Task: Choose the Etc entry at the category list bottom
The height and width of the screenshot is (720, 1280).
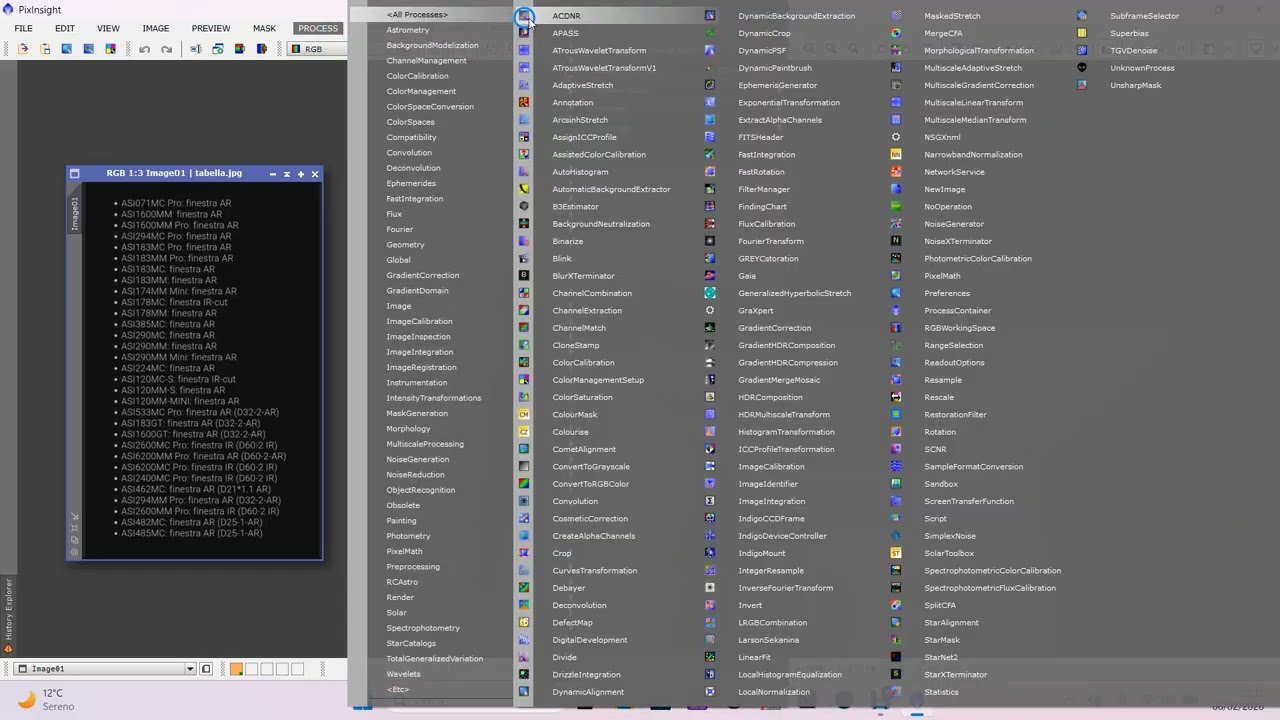Action: (x=398, y=690)
